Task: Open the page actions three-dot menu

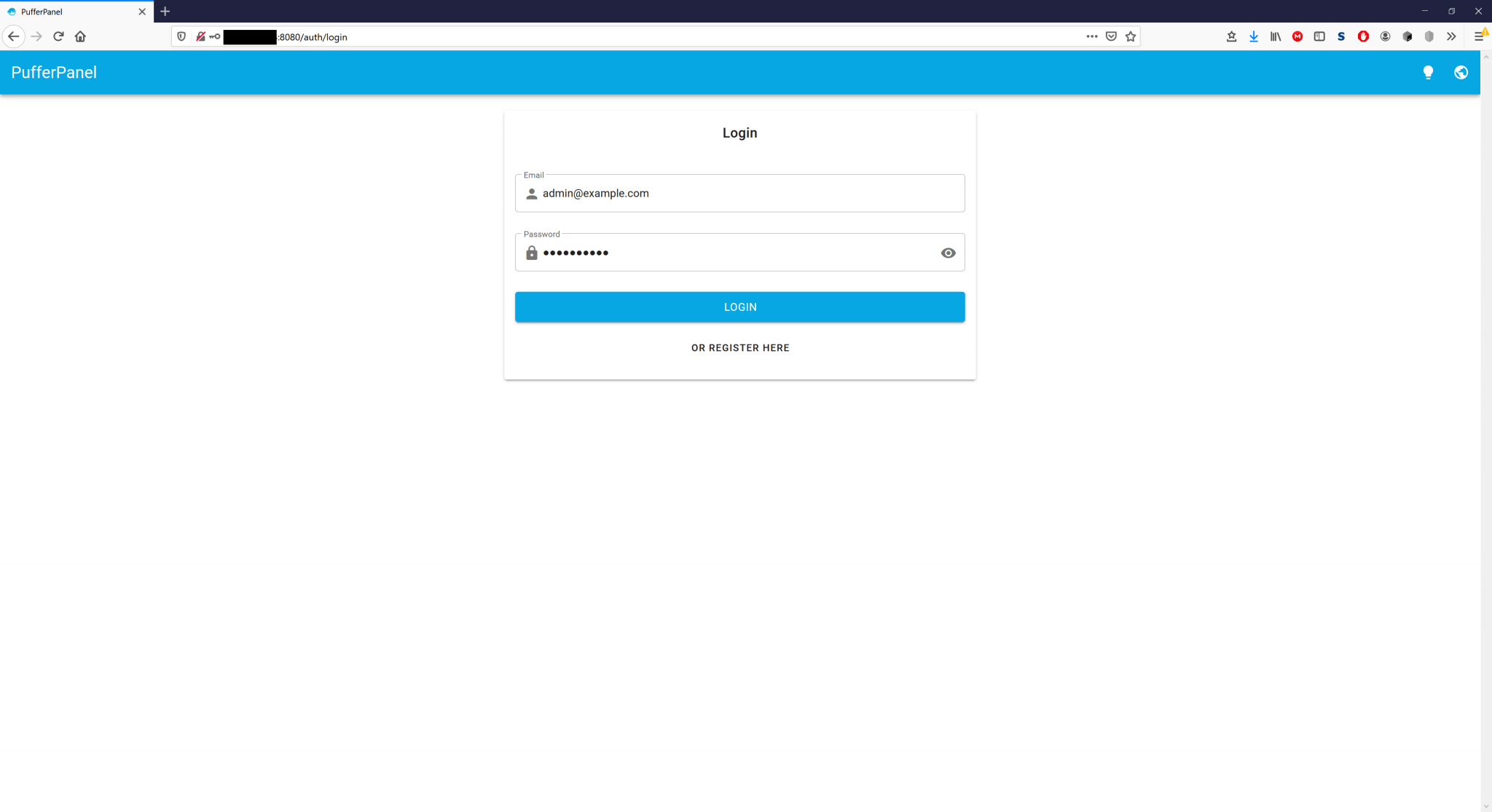Action: tap(1091, 36)
